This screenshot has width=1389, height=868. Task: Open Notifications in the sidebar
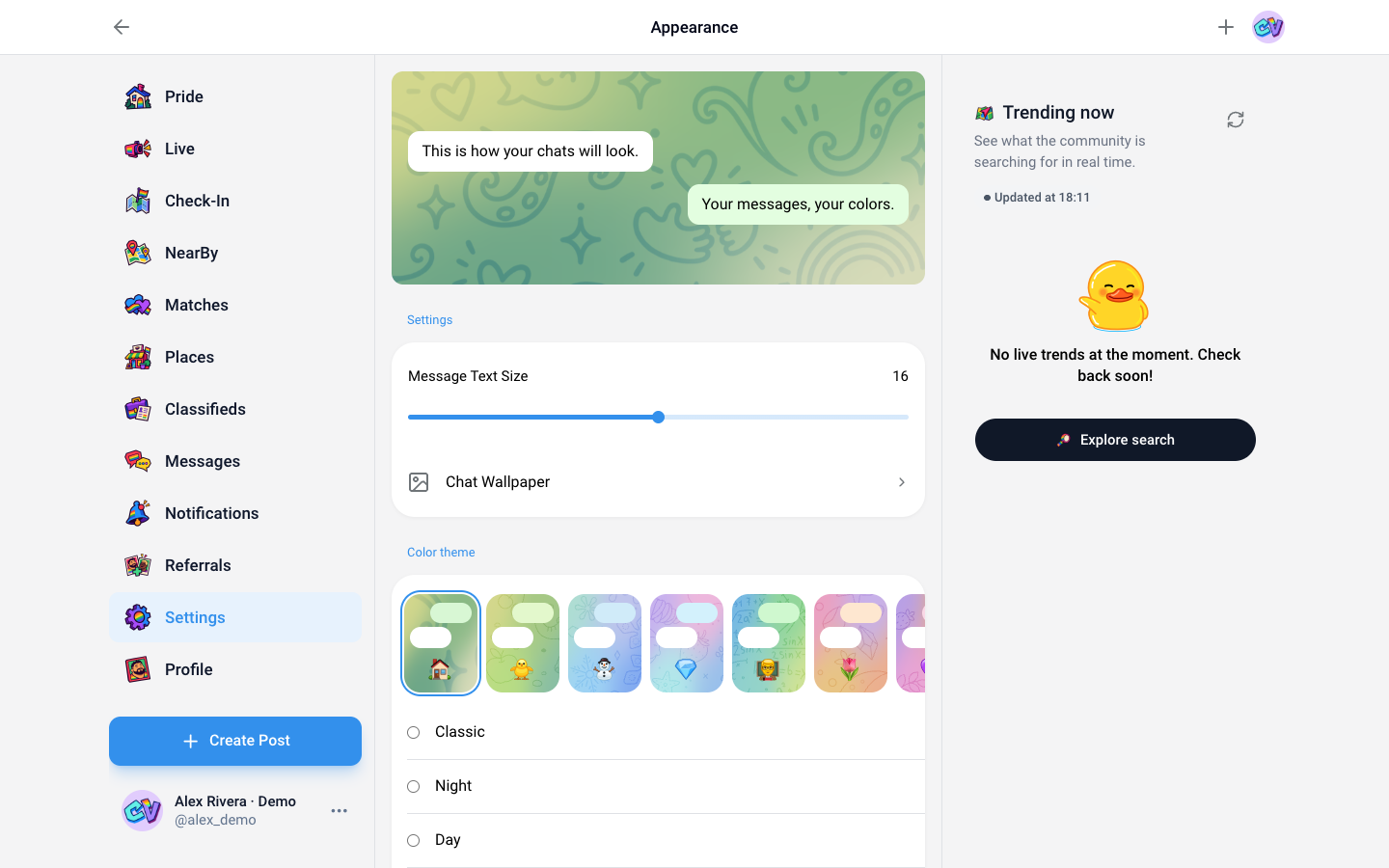(x=235, y=513)
